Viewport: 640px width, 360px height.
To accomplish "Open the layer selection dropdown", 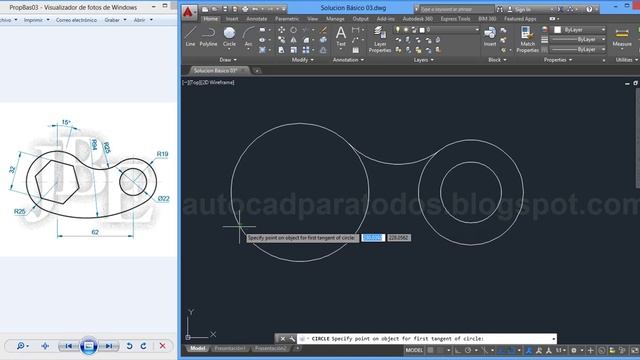I will pyautogui.click(x=477, y=29).
